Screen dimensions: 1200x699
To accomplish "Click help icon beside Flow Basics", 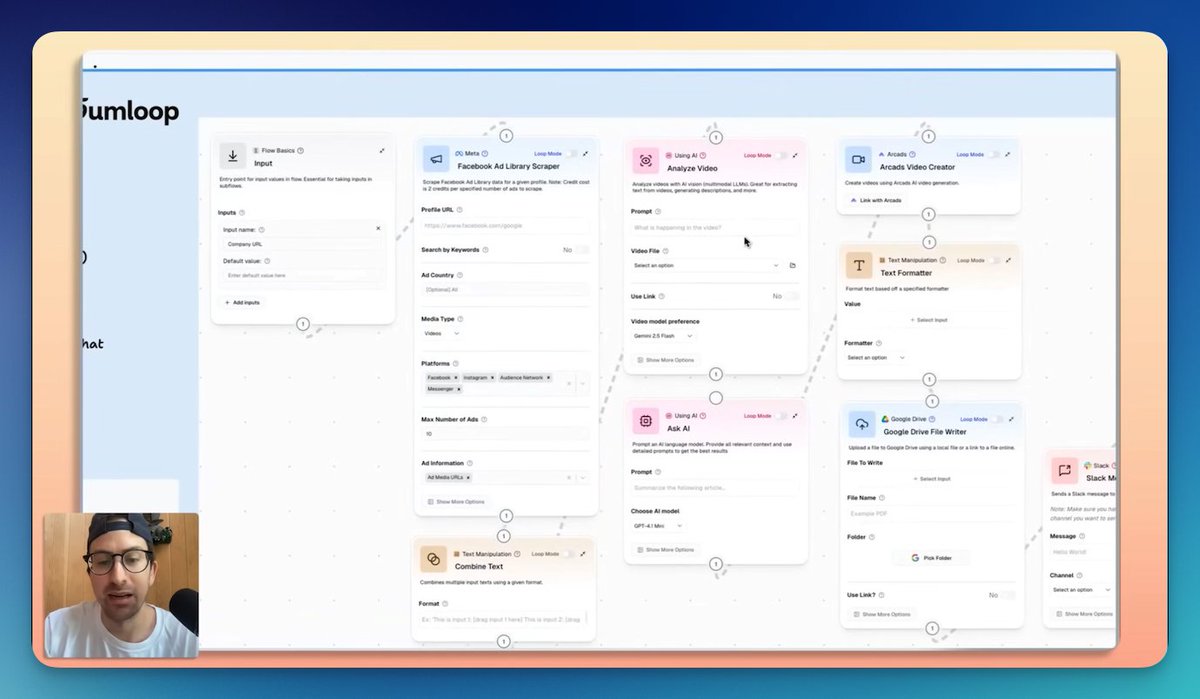I will pos(300,150).
